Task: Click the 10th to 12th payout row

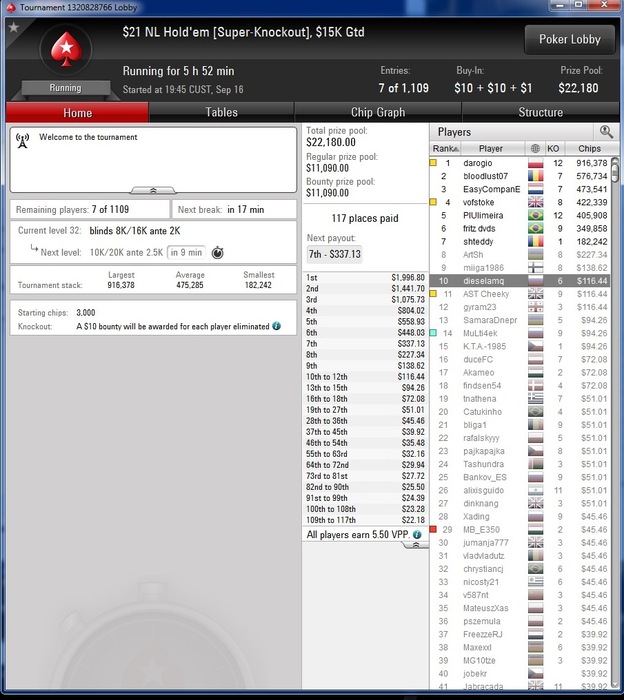Action: click(x=365, y=377)
